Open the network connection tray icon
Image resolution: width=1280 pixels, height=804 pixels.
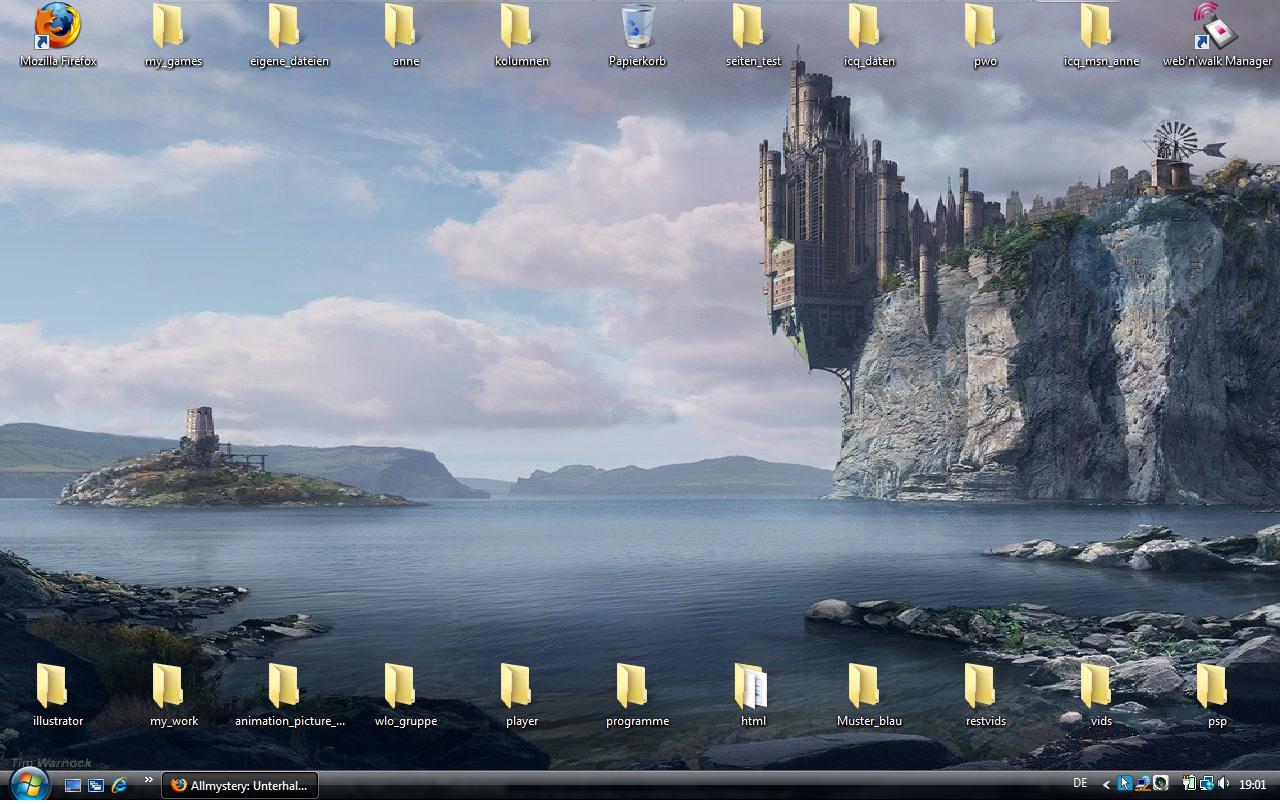(1207, 784)
